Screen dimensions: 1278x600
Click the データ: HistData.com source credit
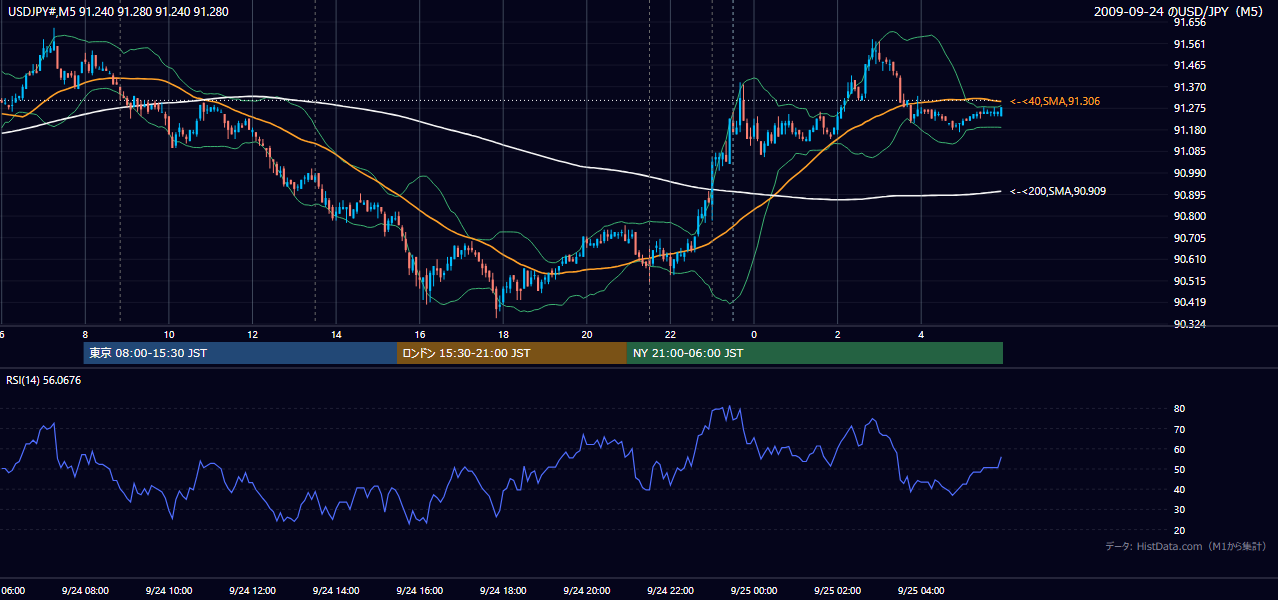coord(1185,546)
